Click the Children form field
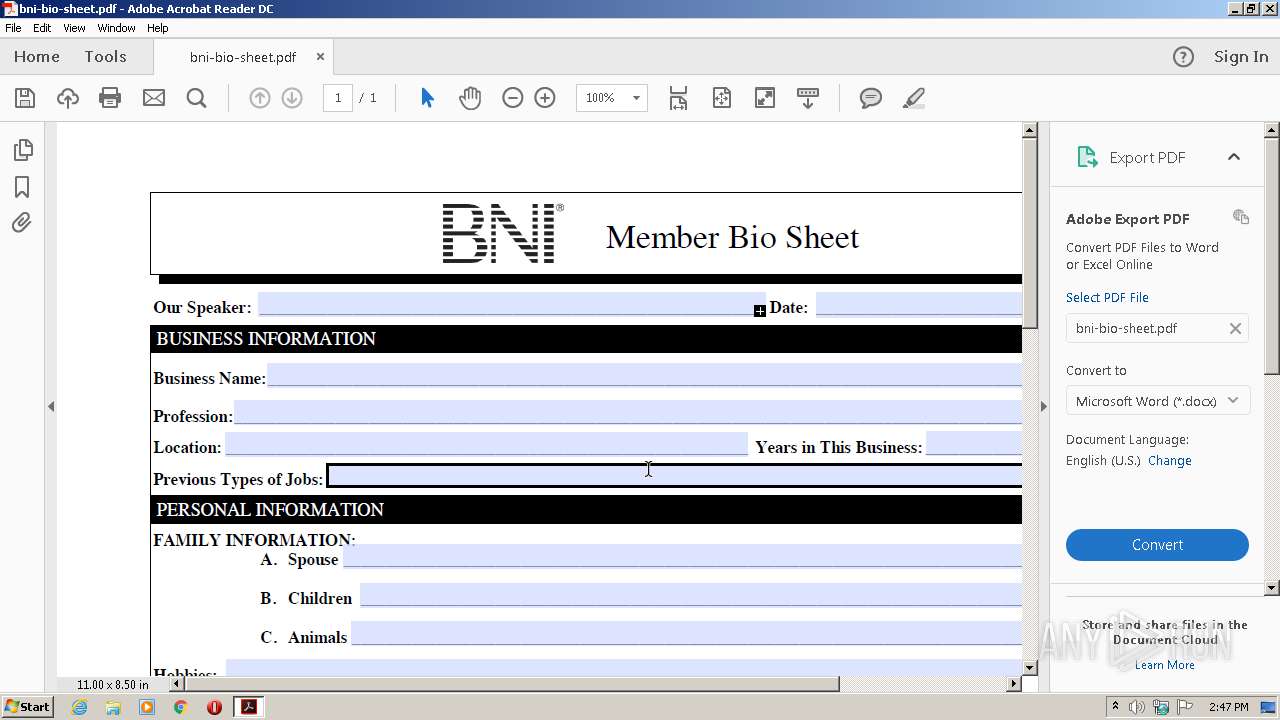 (691, 595)
